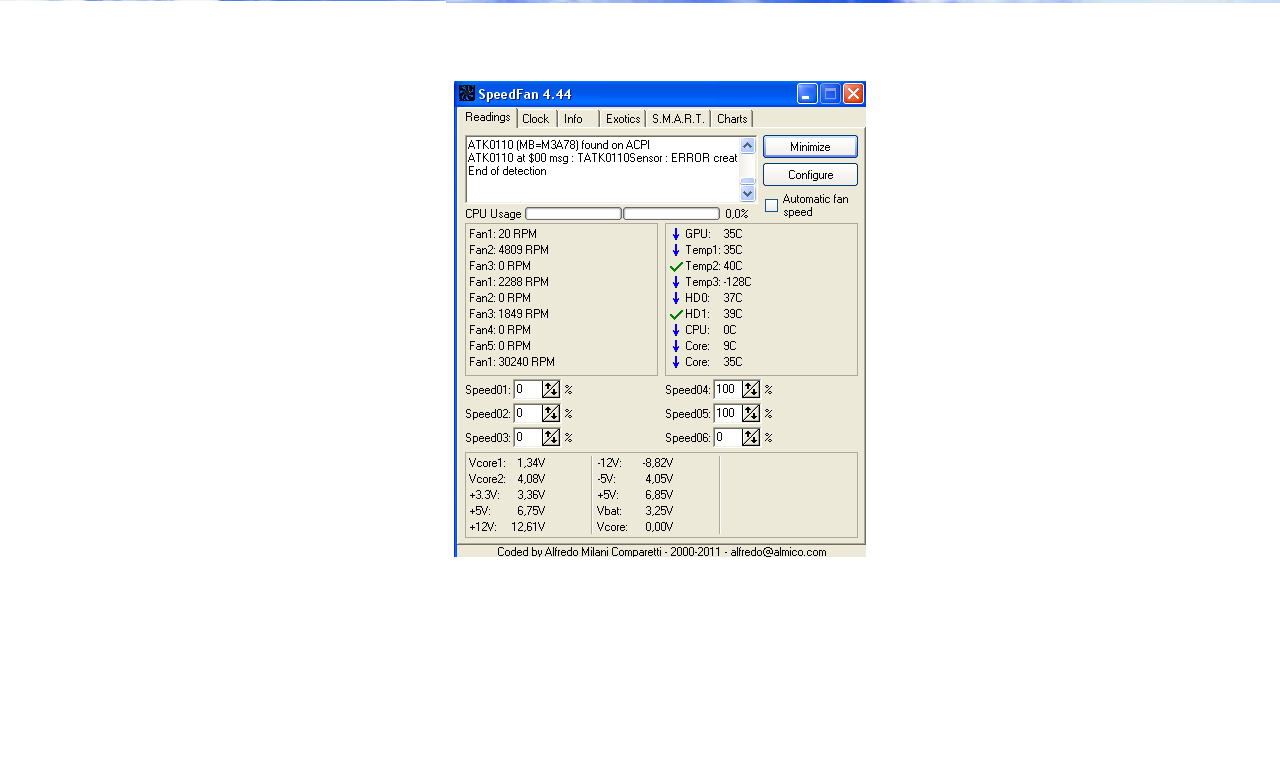The width and height of the screenshot is (1280, 768).
Task: Focus the Speed06 percentage field
Action: pyautogui.click(x=728, y=437)
